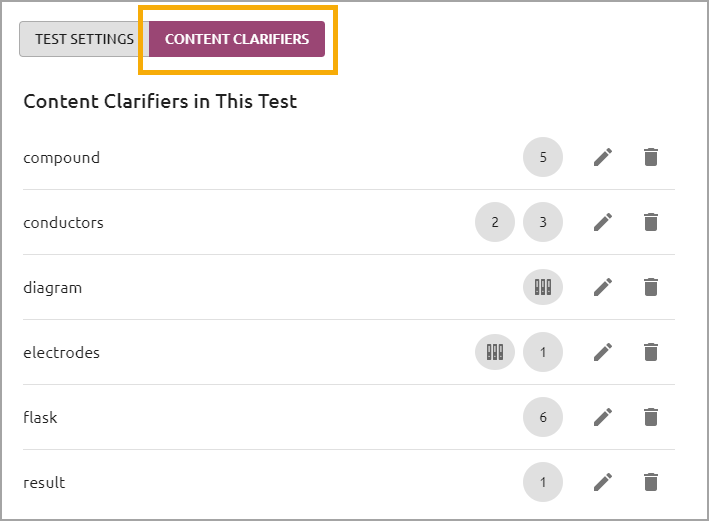Image resolution: width=709 pixels, height=521 pixels.
Task: Edit the flask clarifier
Action: point(603,417)
